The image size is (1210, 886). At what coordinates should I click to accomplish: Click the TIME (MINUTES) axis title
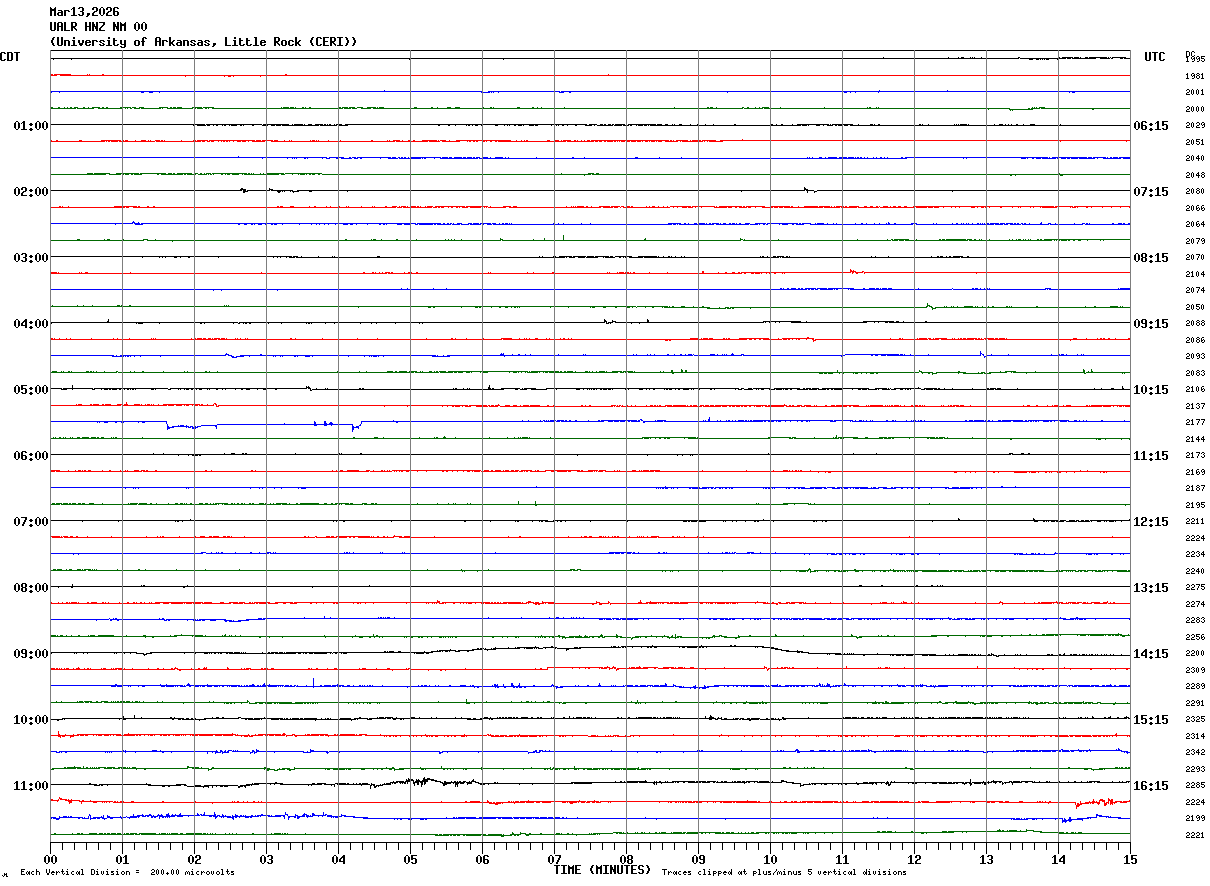click(602, 870)
